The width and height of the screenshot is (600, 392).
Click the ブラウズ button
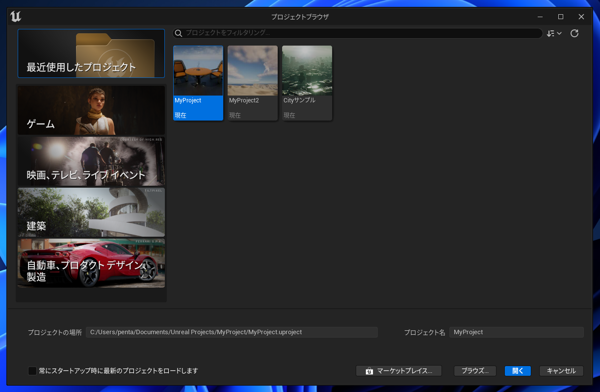coord(475,371)
